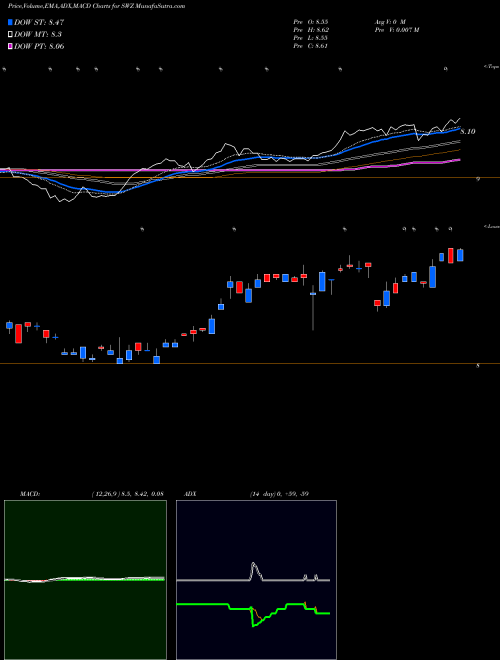Click the 8.10 price label on EMA chart
Screen dimensions: 500x660
[468, 132]
